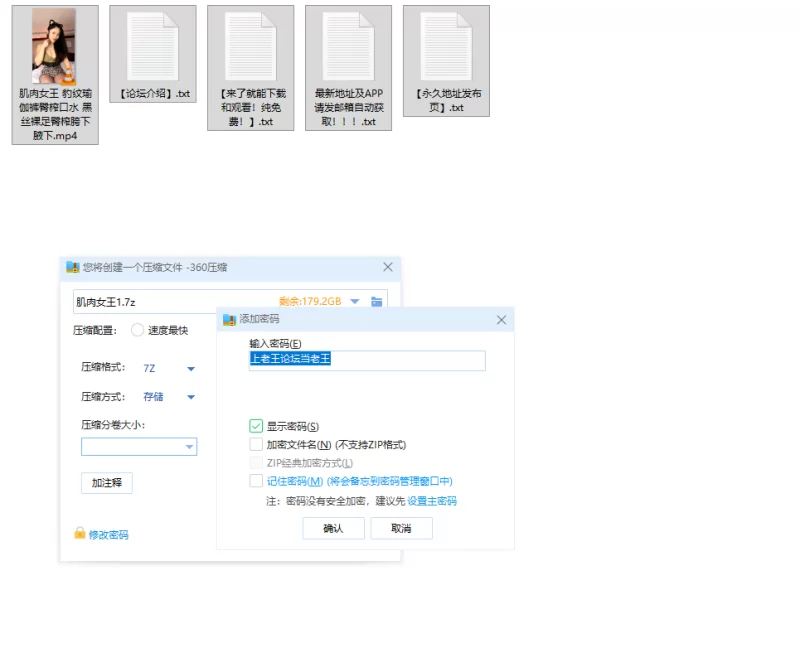Enable the 加密文件名 checkbox
800x653 pixels.
click(256, 444)
